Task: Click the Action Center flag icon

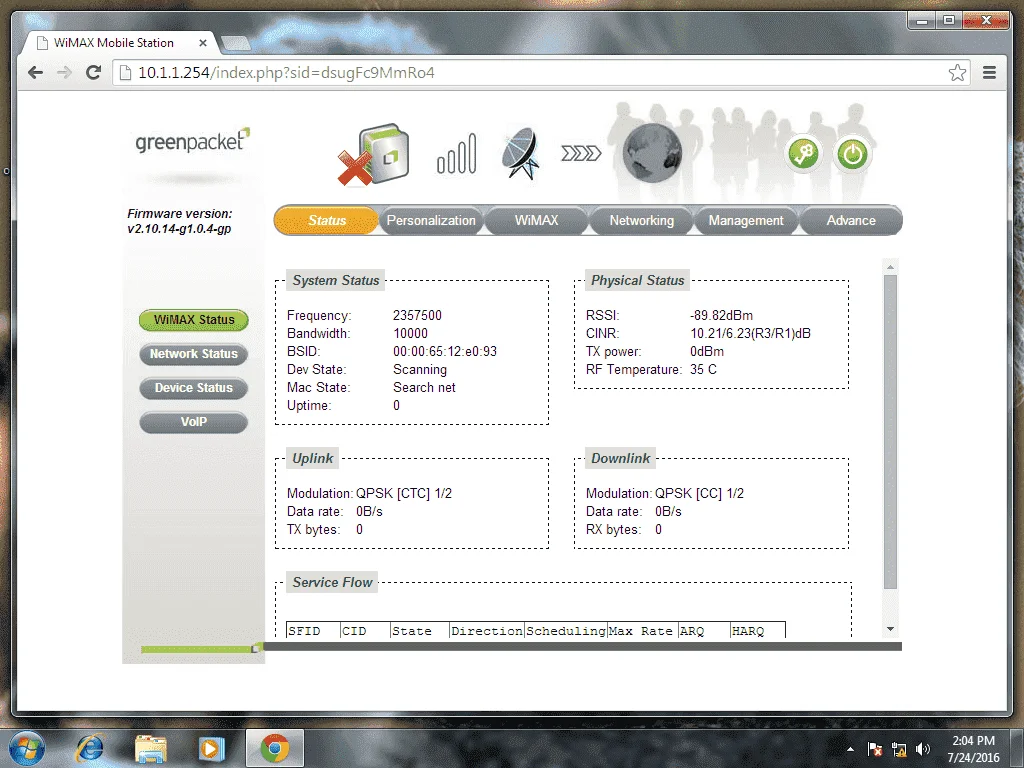Action: click(874, 749)
